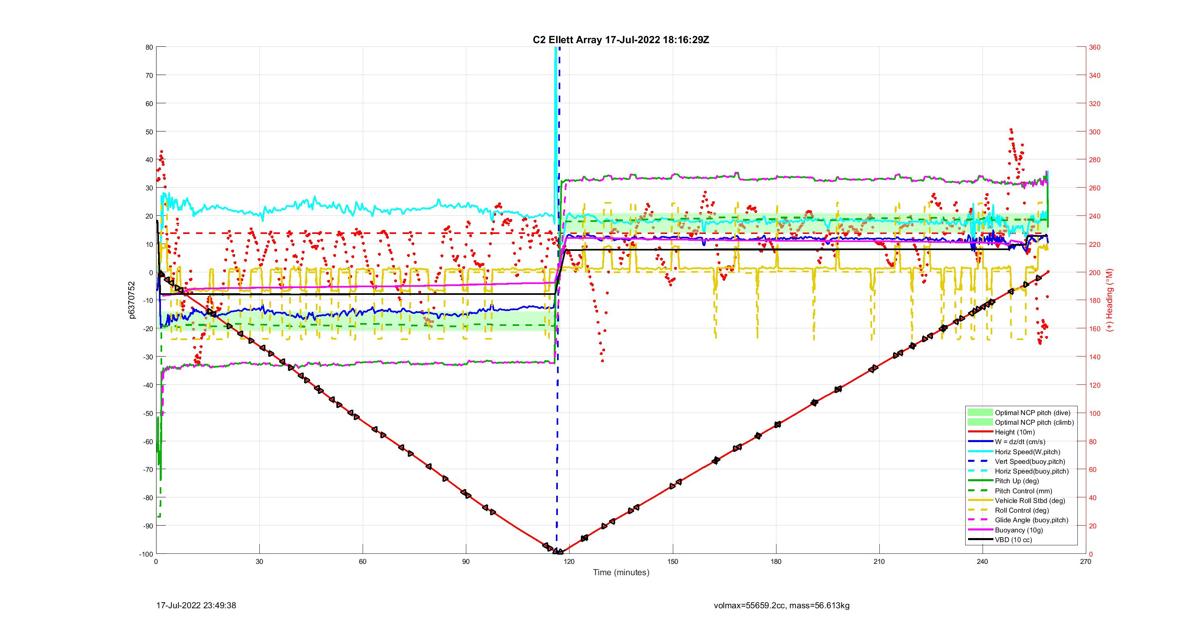The image size is (1200, 622).
Task: Select legend entry 'Optimal NCP pitch (climb)'
Action: pos(1034,422)
